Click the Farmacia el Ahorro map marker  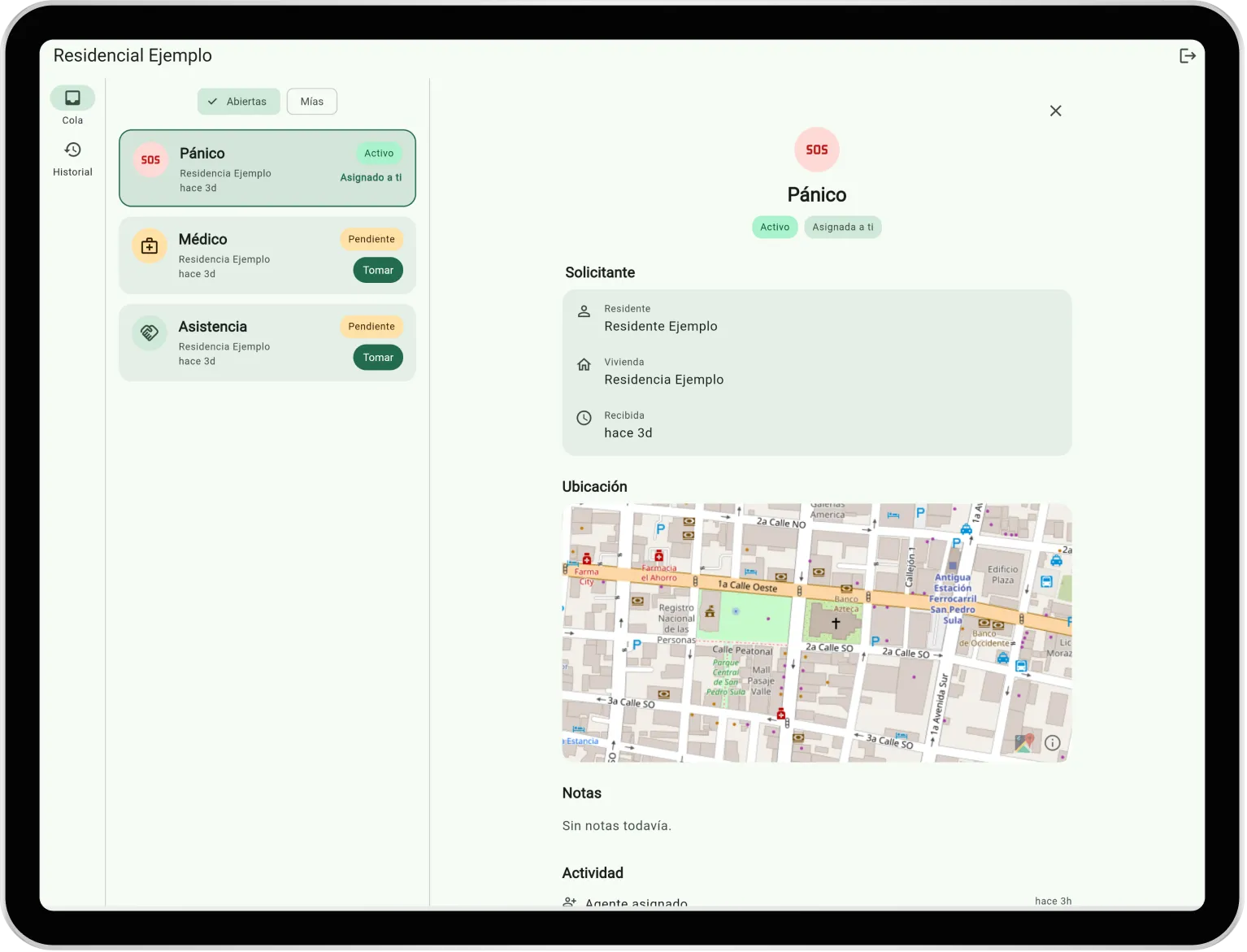coord(659,557)
